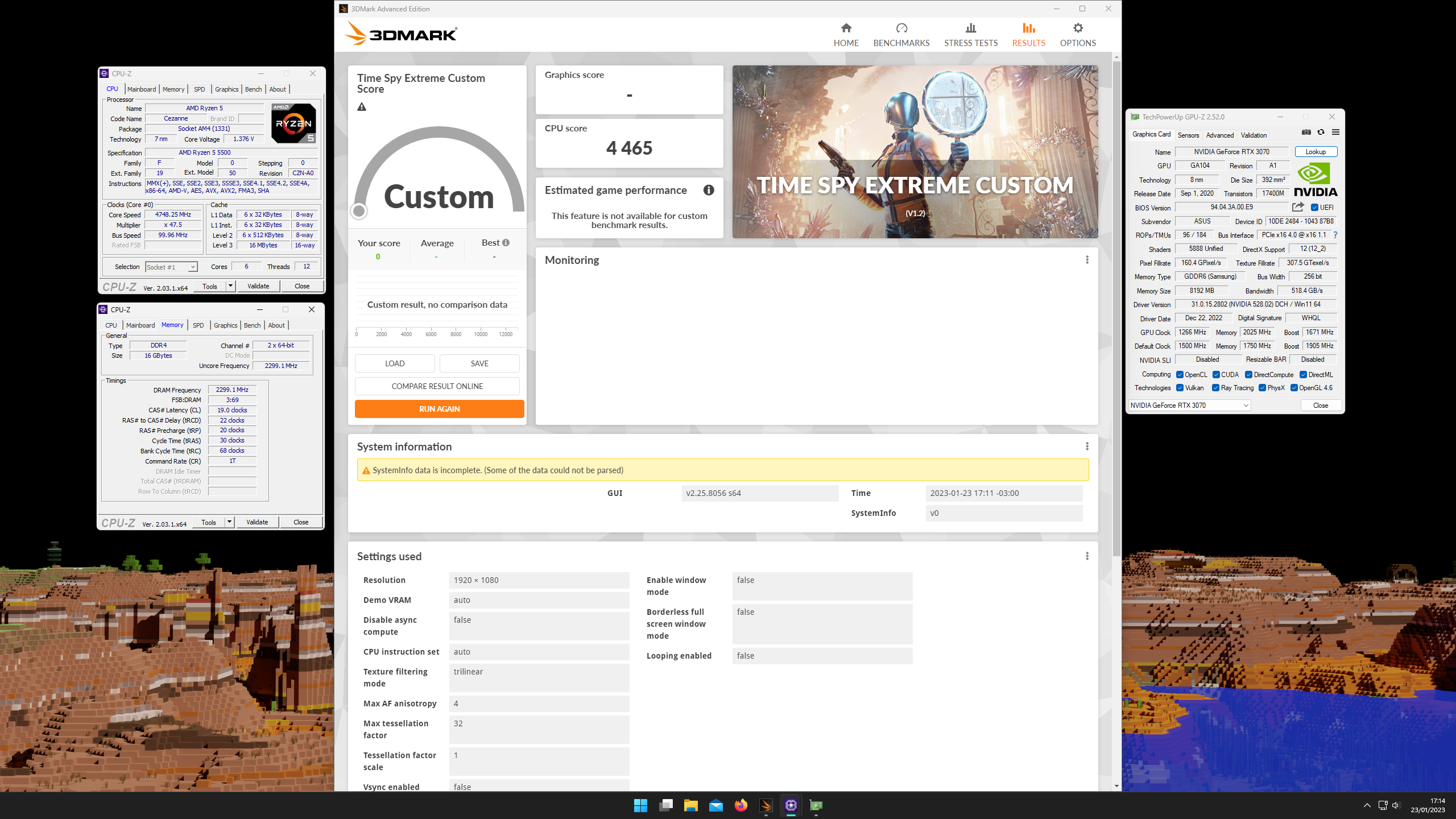Viewport: 1456px width, 819px height.
Task: Open Firefox from the taskbar
Action: tap(741, 805)
